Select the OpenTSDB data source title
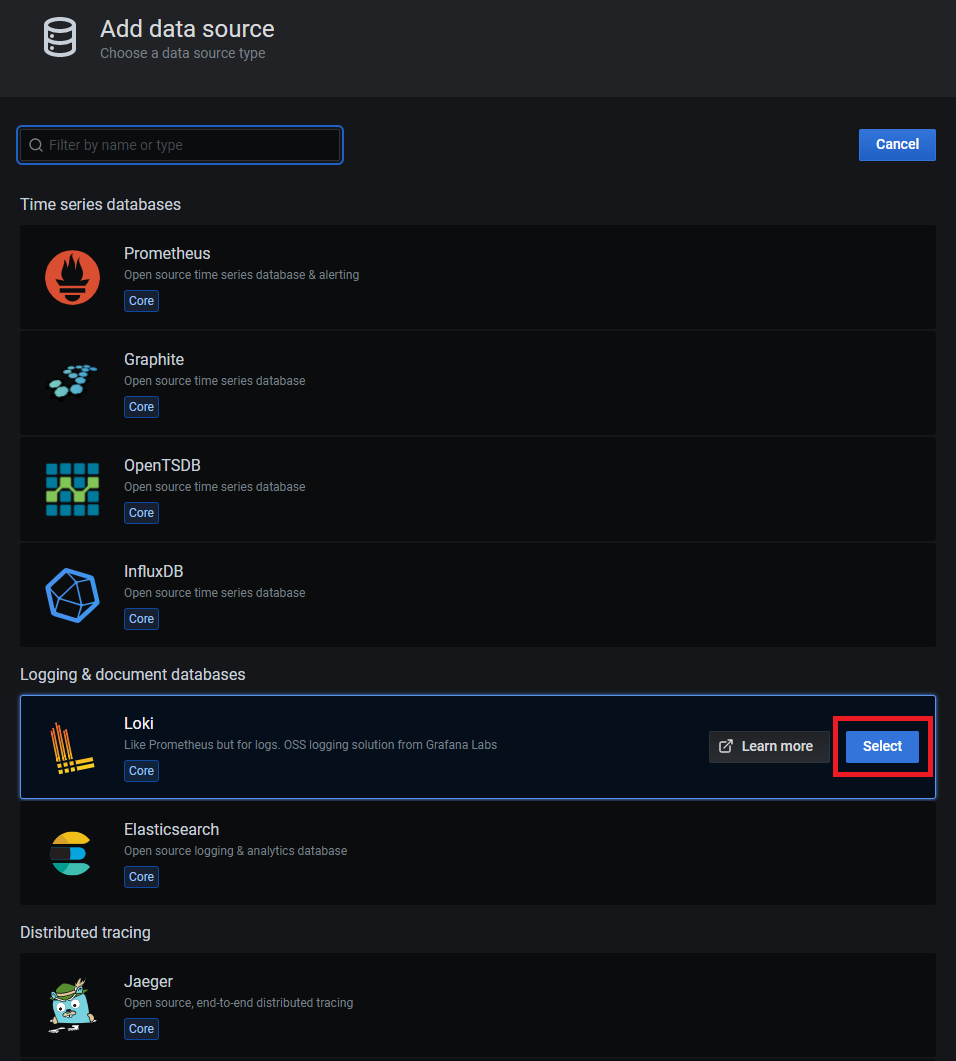 coord(162,466)
